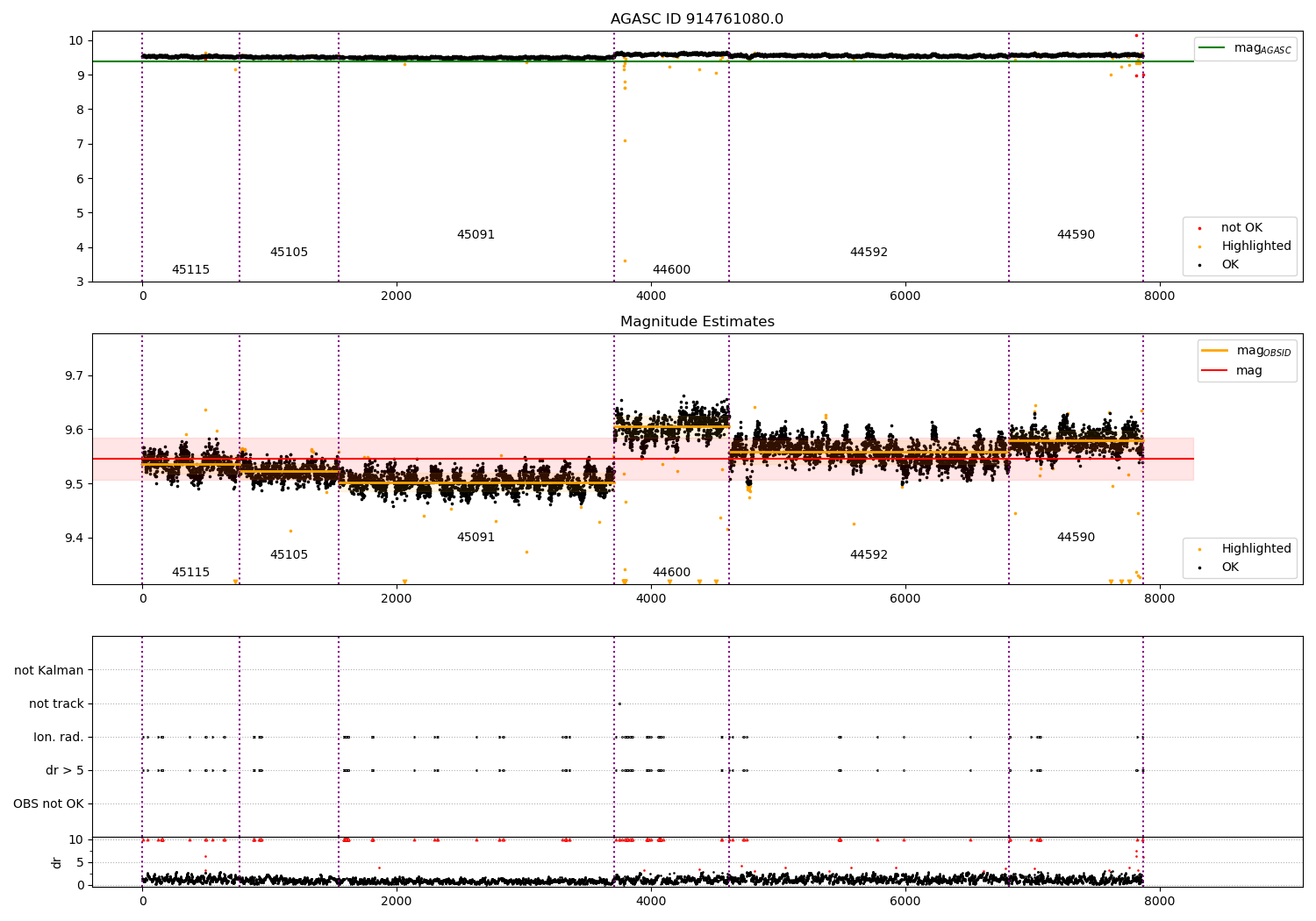
Task: Click 'Highlighted' legend entry in Magnitude Estimates plot
Action: point(1246,549)
